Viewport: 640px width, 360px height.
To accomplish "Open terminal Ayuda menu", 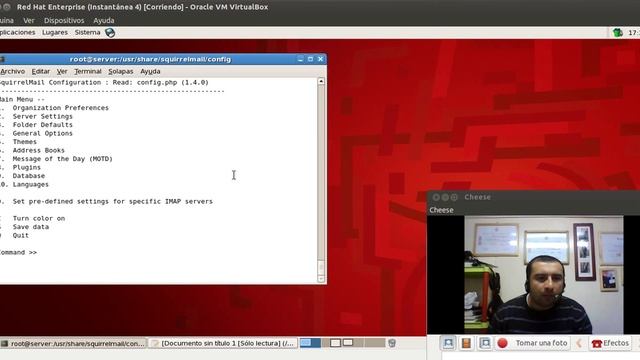I will (x=150, y=71).
